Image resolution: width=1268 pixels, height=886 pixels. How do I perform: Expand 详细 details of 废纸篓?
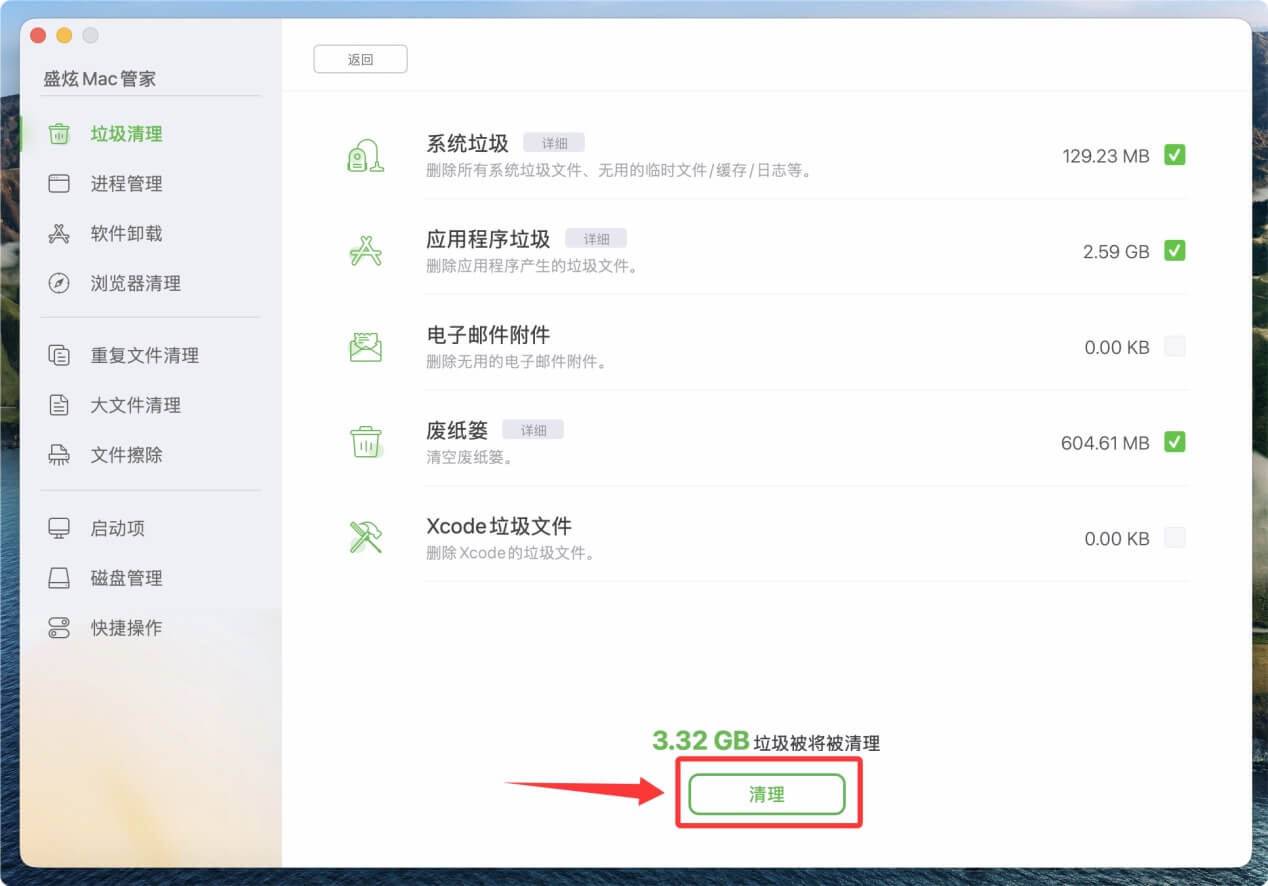[534, 428]
